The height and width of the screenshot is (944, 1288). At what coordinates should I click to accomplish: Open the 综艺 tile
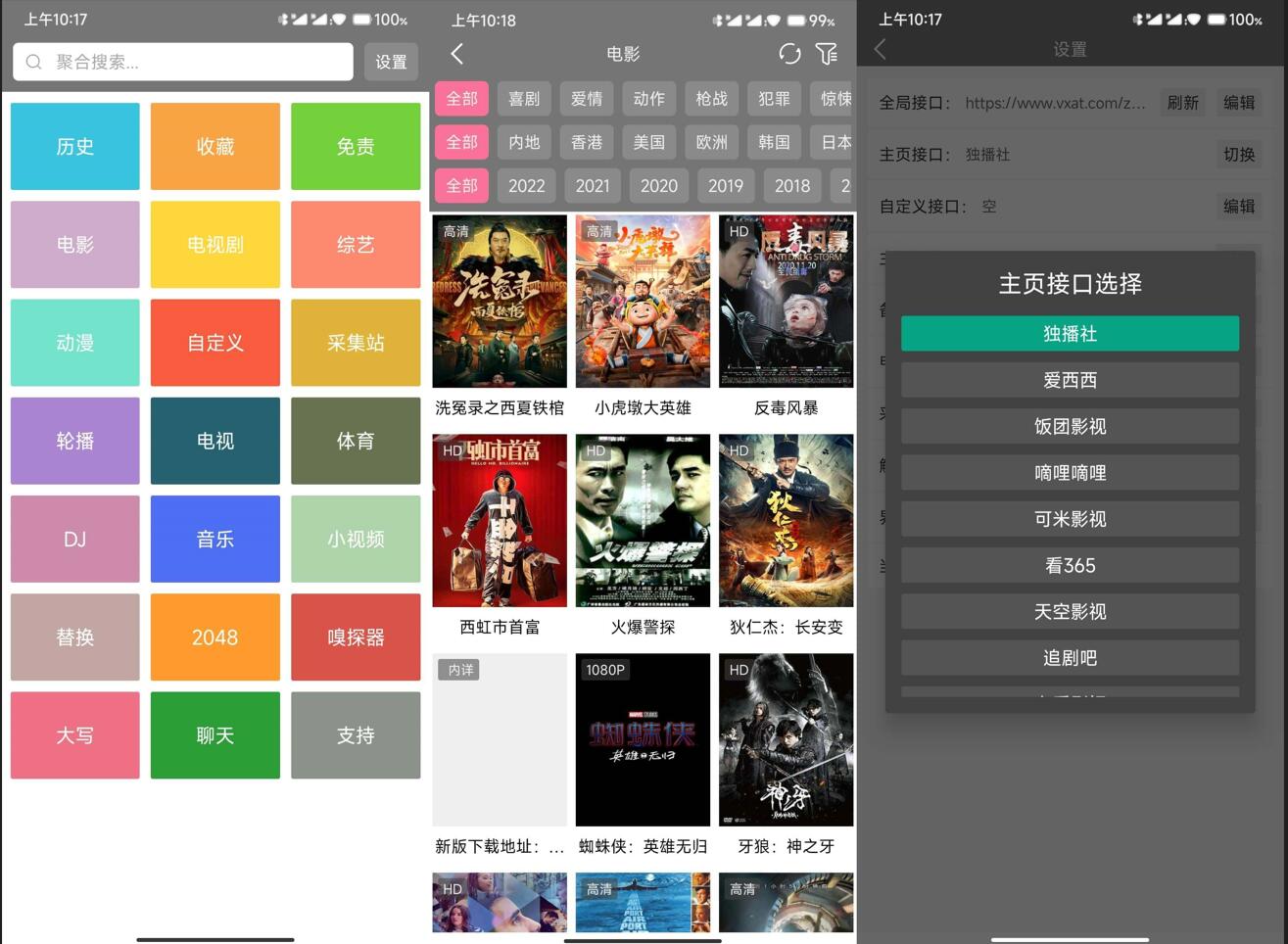pos(356,244)
